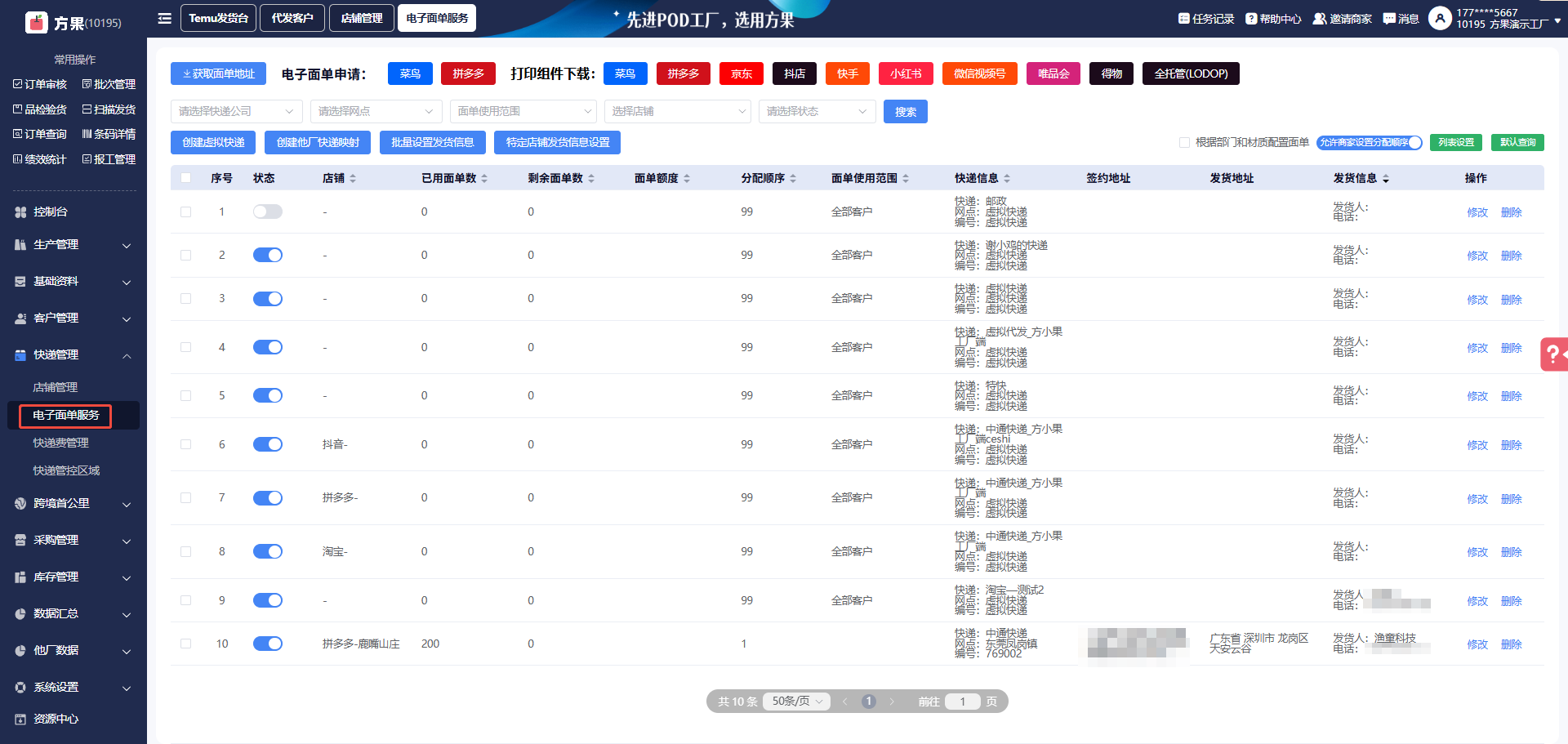Open 请选择网点 dropdown
The image size is (1568, 744).
(x=376, y=111)
